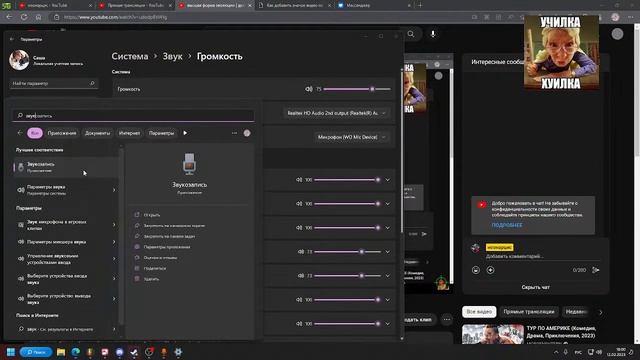This screenshot has height=360, width=640.
Task: Open video more actions (three dots) button
Action: (447, 320)
